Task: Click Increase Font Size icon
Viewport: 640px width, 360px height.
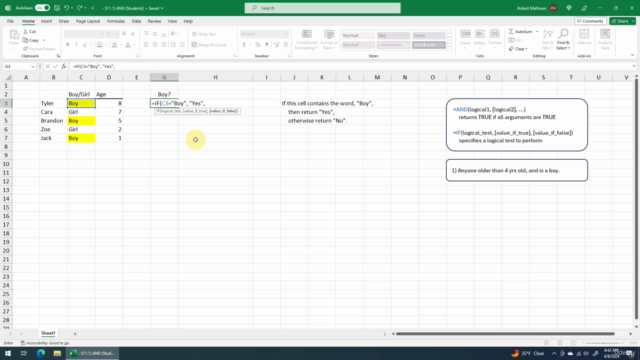Action: pos(124,34)
